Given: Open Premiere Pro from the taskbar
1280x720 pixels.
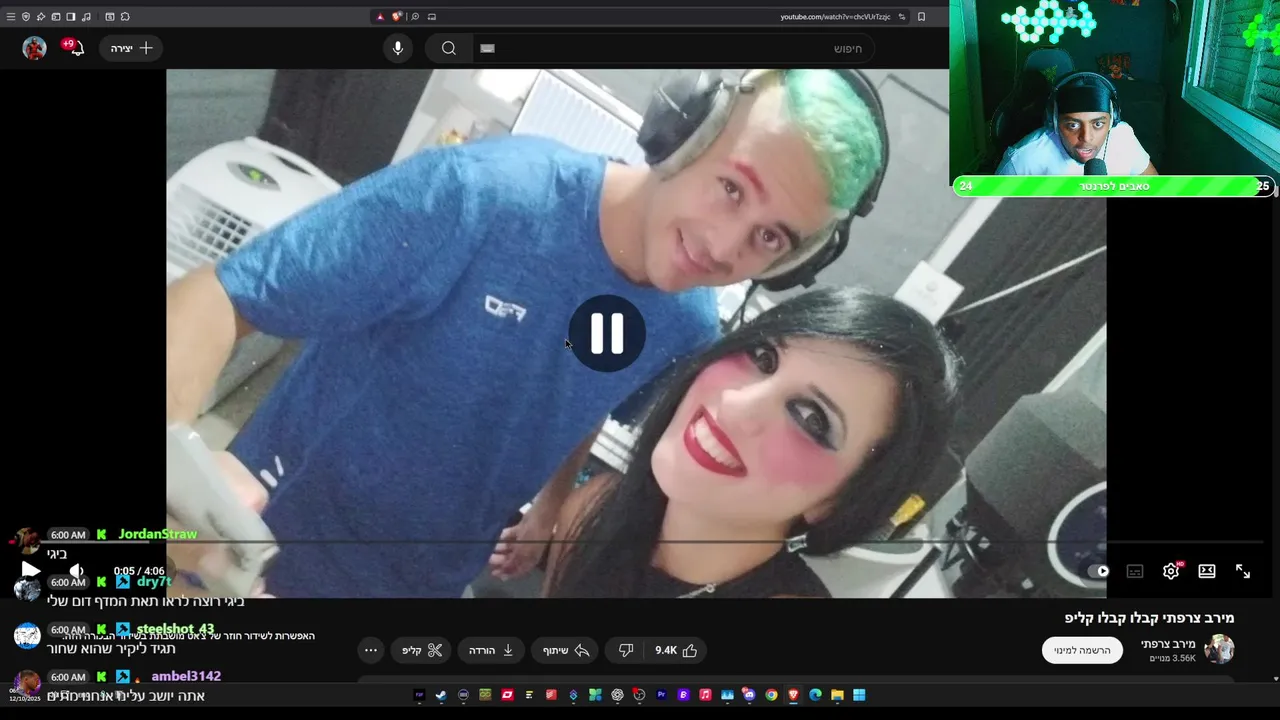Looking at the screenshot, I should click(x=661, y=695).
